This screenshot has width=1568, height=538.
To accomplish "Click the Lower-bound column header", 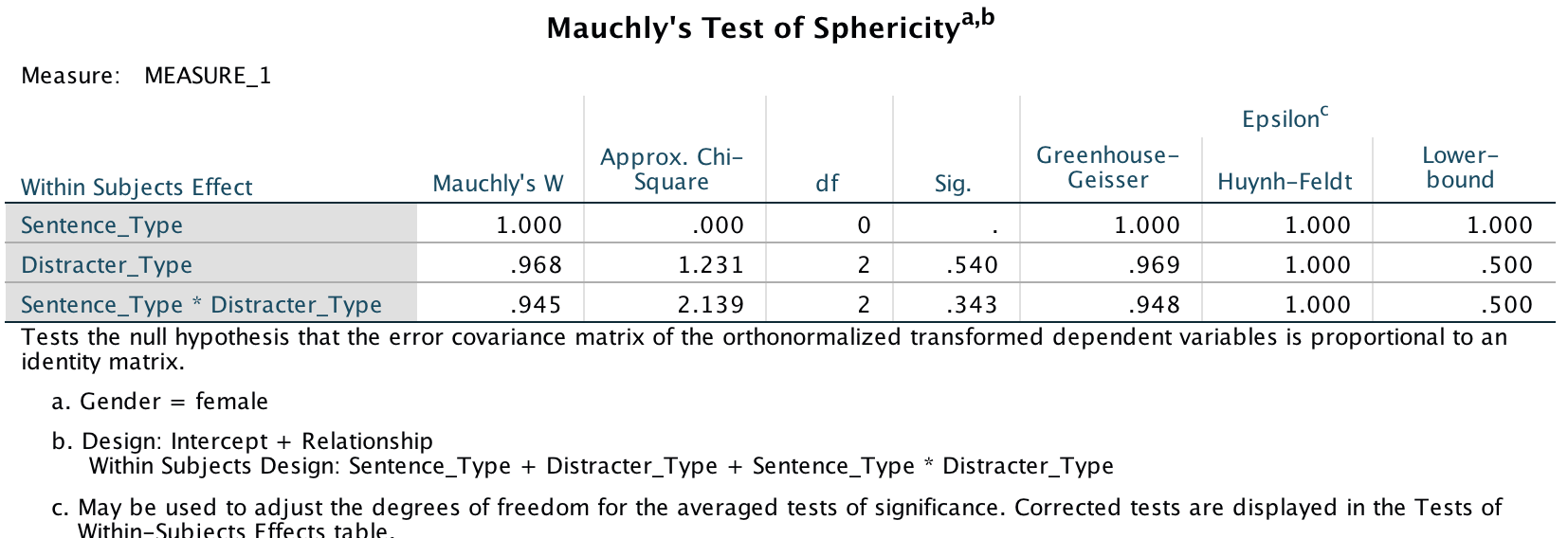I will point(1460,168).
